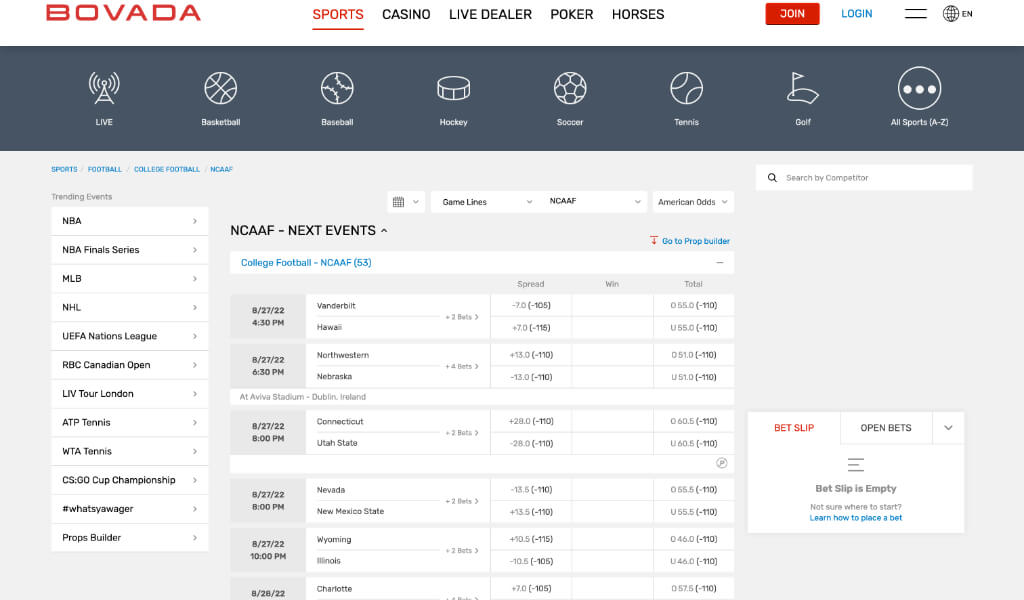Open MLB in Trending Events
Image resolution: width=1024 pixels, height=600 pixels.
tap(129, 278)
